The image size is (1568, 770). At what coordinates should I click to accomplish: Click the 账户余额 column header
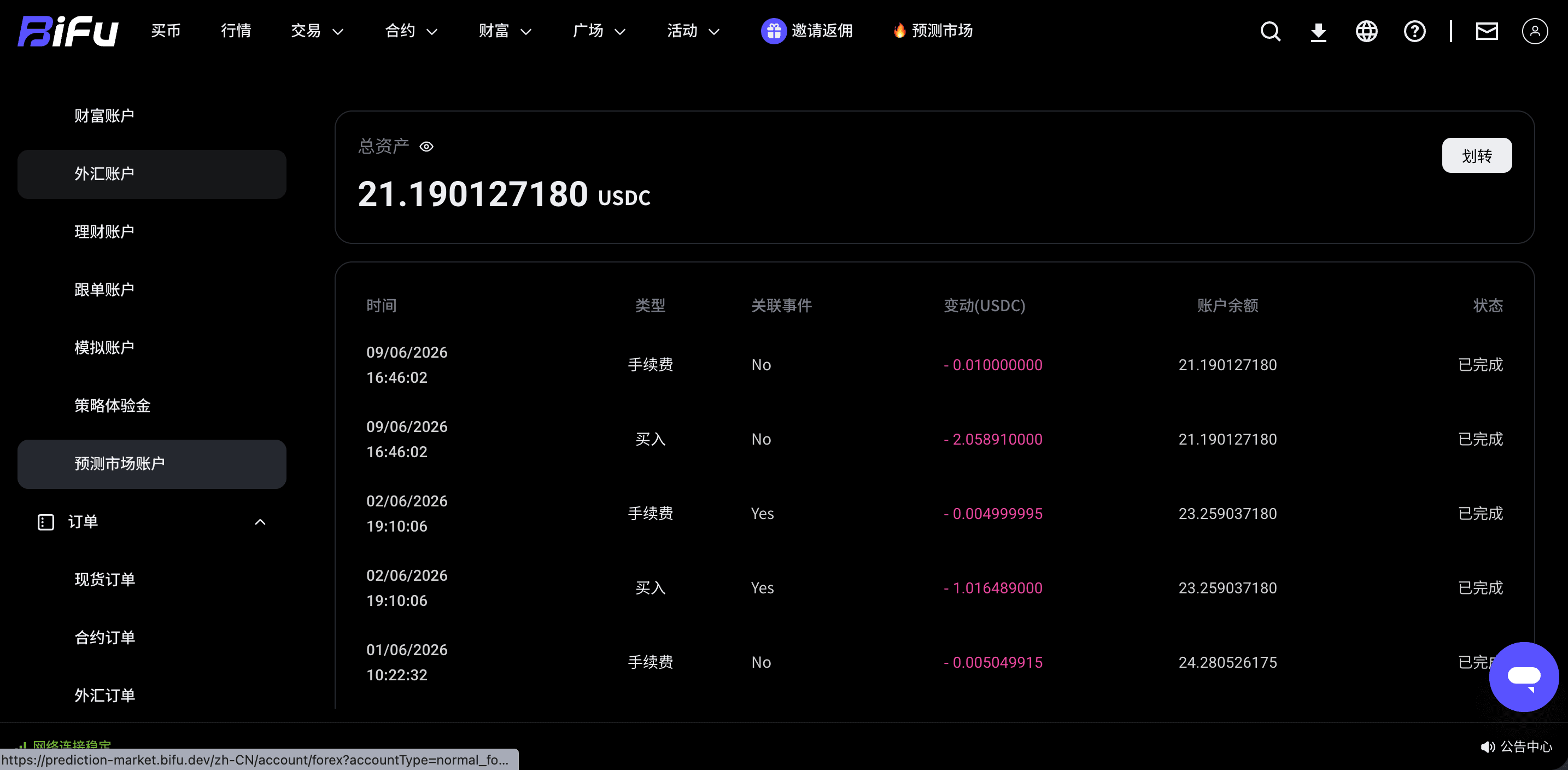coord(1227,306)
